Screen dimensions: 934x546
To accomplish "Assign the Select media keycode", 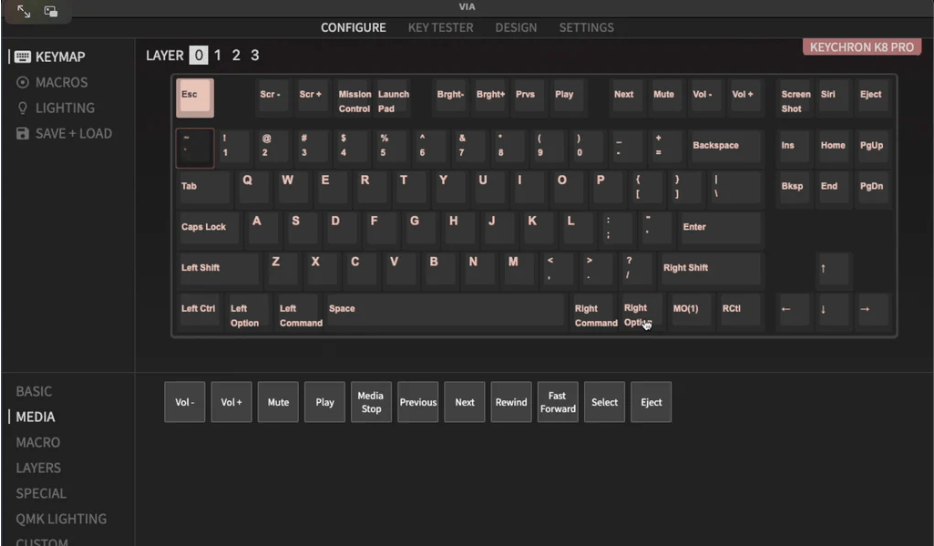I will 605,402.
